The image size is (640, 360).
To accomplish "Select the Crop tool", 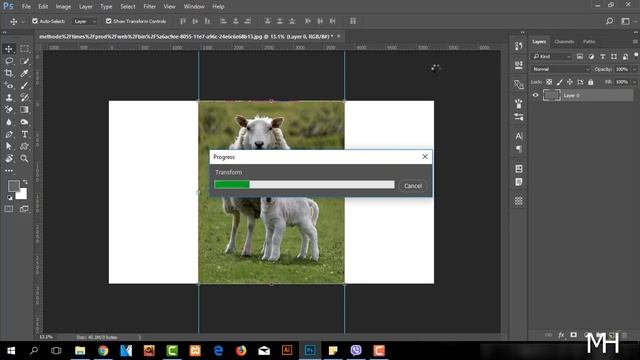I will point(9,73).
